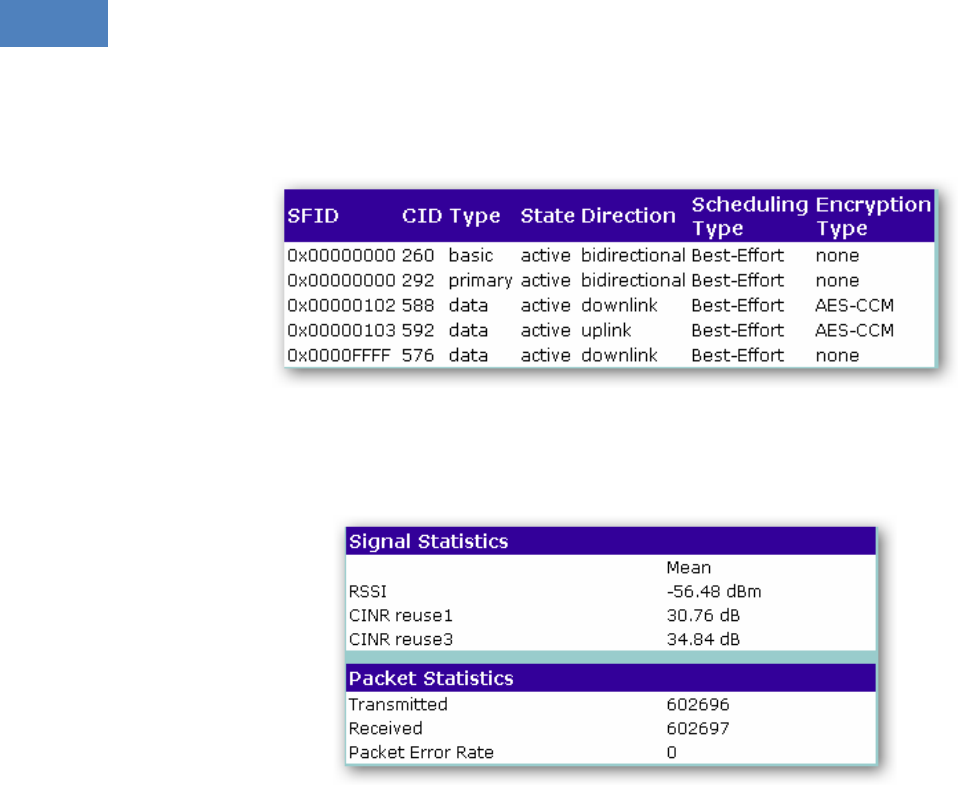Click 'bidirectional' in the CID 292 row
958x785 pixels.
pyautogui.click(x=633, y=280)
